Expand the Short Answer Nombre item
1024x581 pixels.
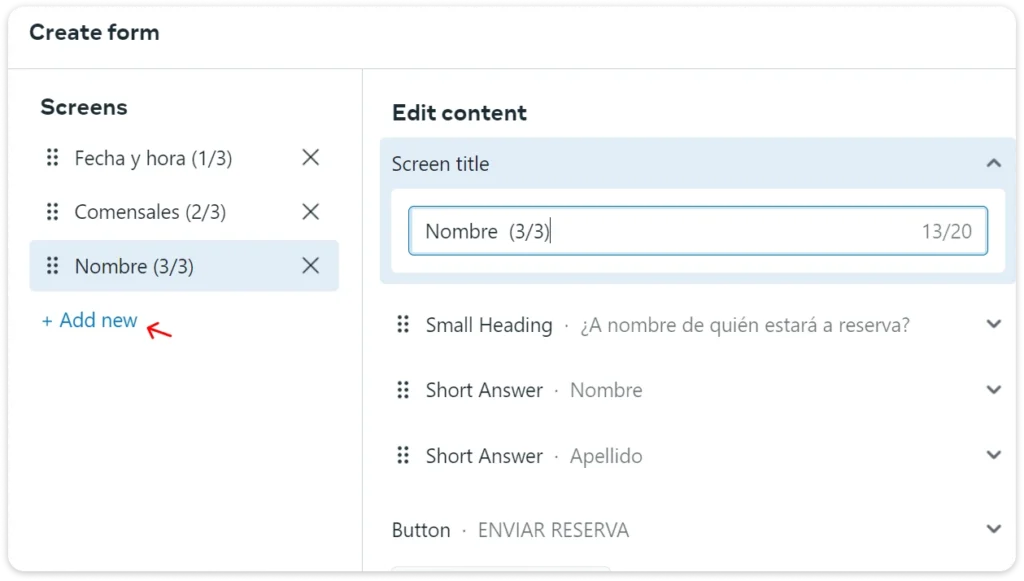pyautogui.click(x=993, y=390)
